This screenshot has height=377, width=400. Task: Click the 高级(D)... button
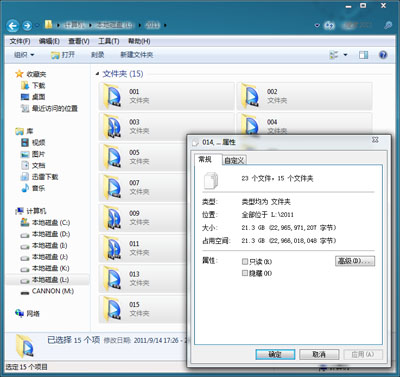tap(355, 261)
